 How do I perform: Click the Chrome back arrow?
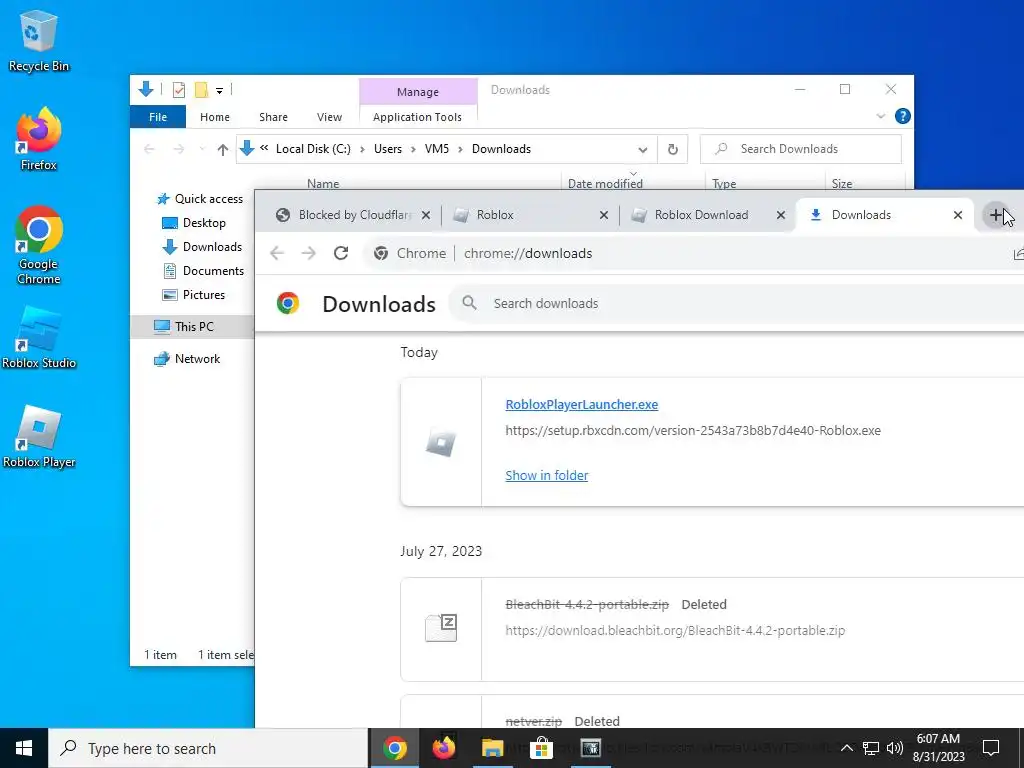tap(277, 253)
